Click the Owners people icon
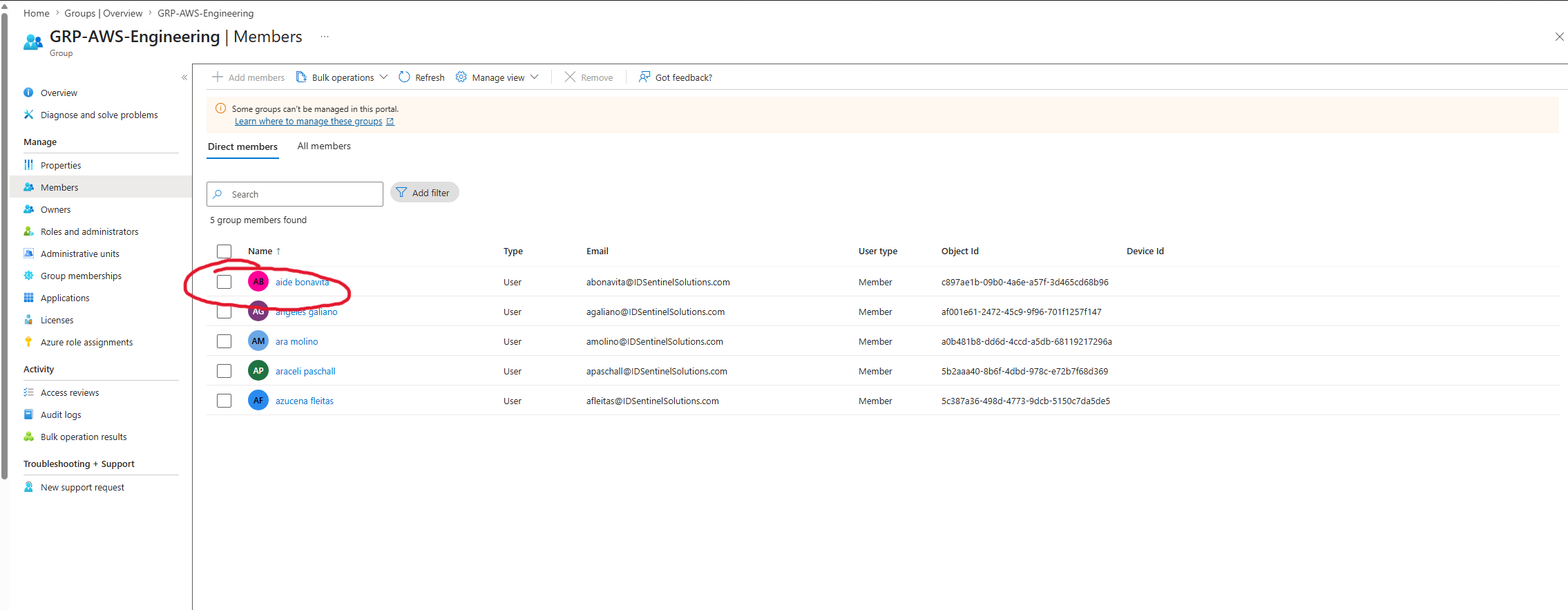This screenshot has width=1568, height=610. [x=28, y=209]
